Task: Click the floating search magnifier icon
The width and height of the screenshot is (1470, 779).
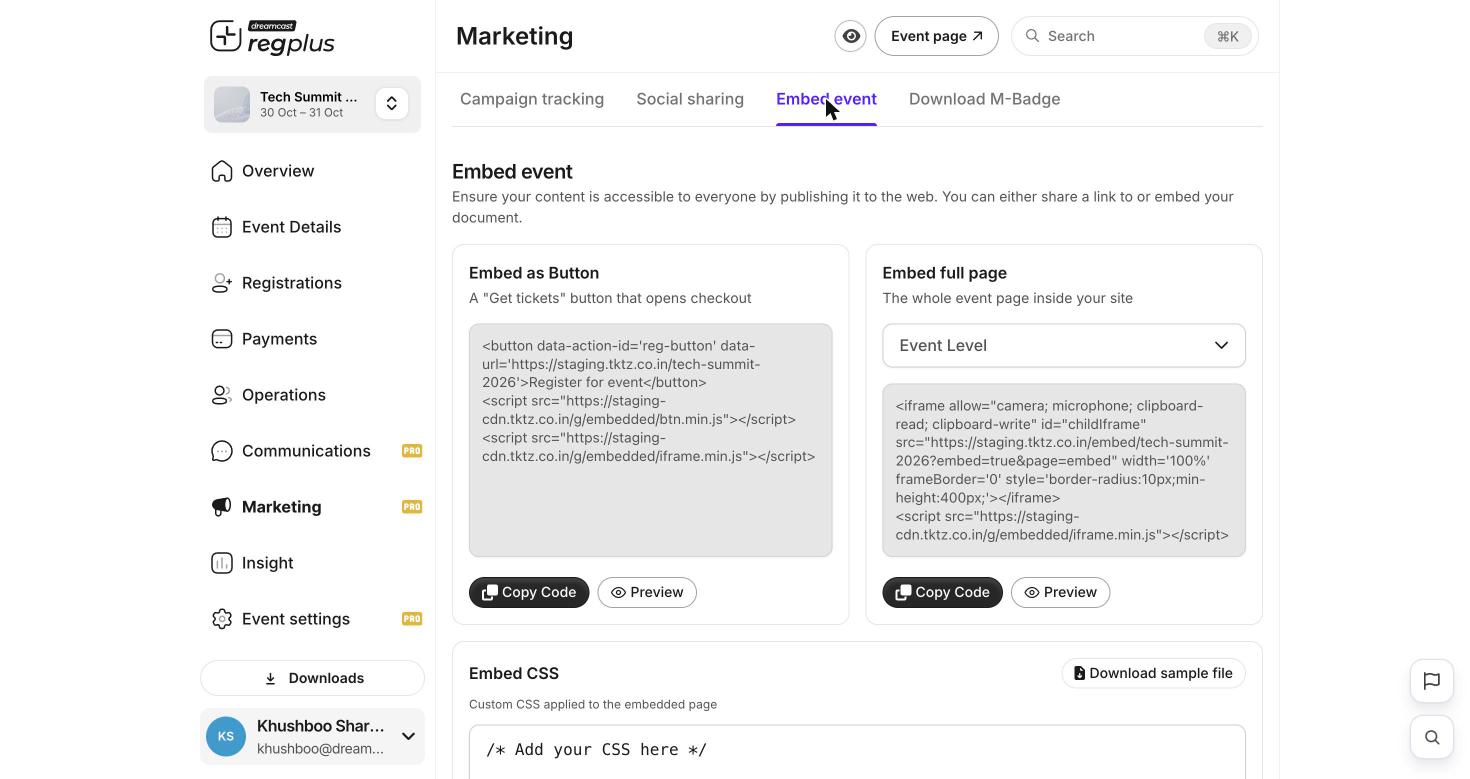Action: (x=1432, y=737)
